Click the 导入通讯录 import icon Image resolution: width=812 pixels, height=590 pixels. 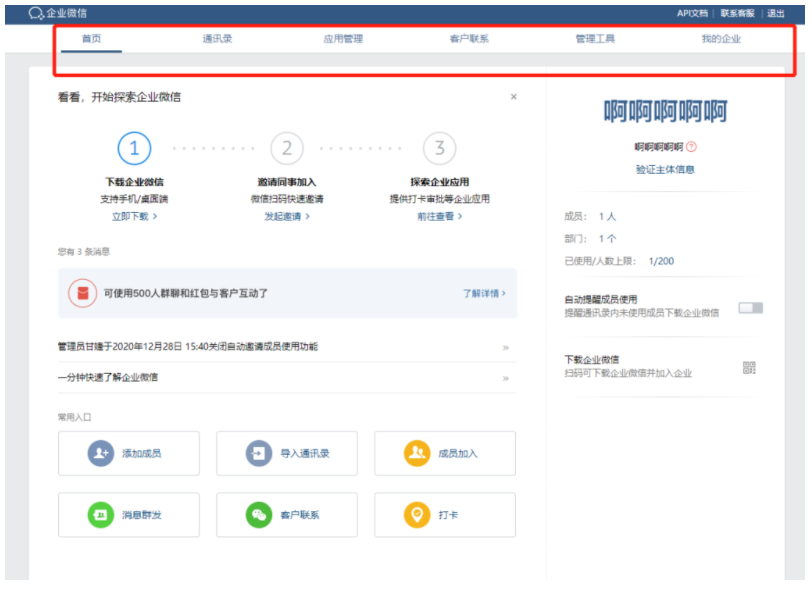(x=258, y=454)
